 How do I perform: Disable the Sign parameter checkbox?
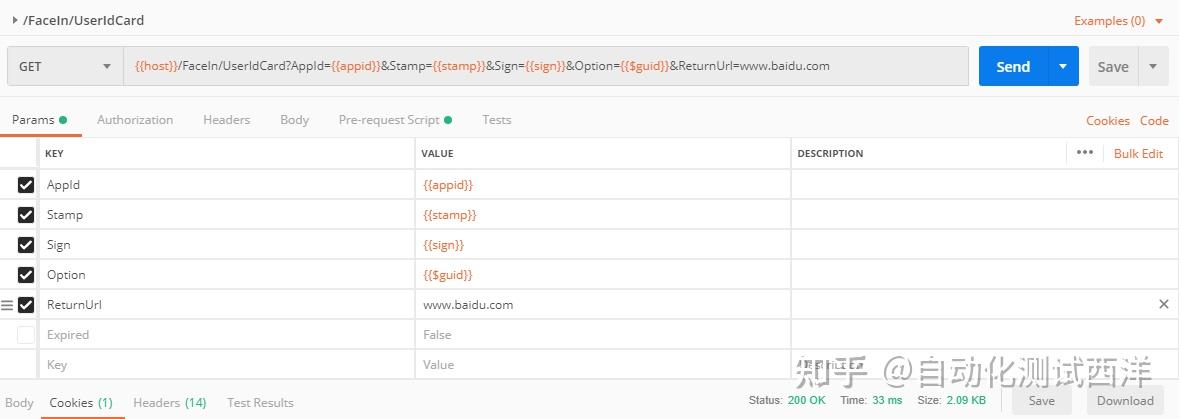(26, 245)
